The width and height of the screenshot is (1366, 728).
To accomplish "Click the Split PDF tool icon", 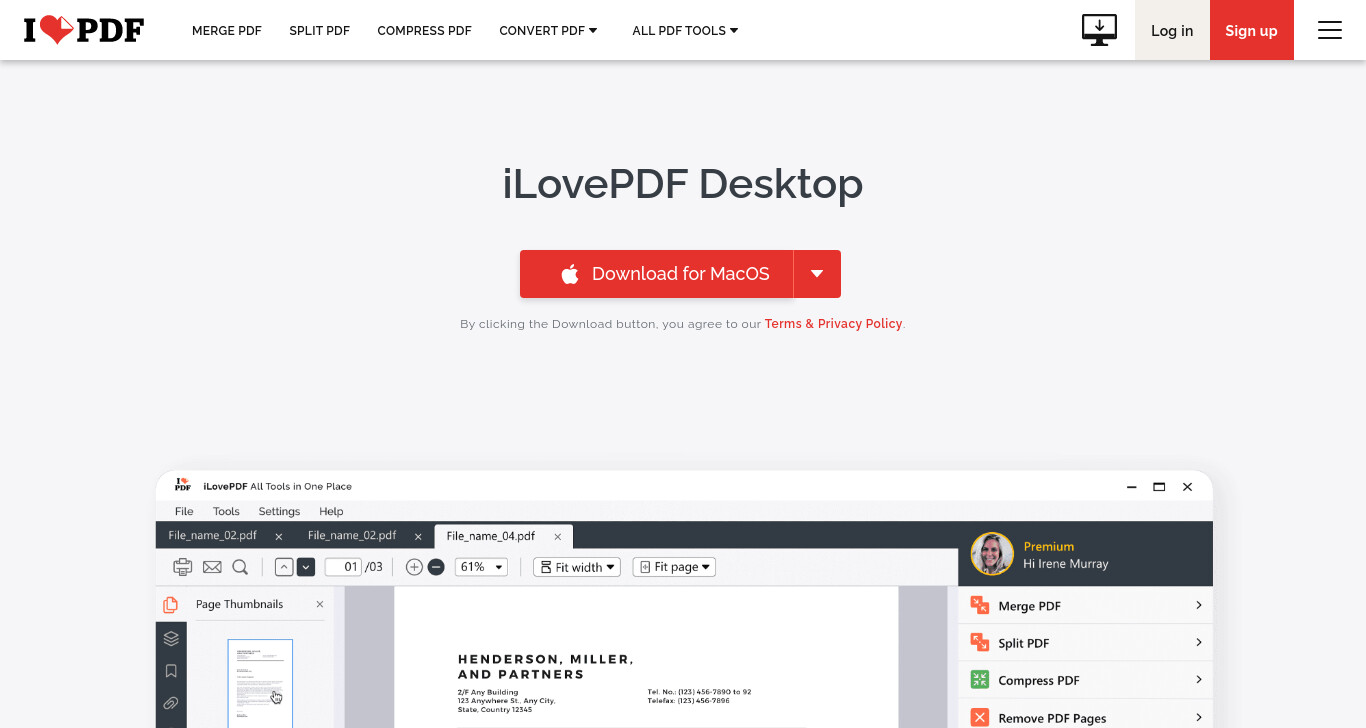I will click(x=980, y=643).
